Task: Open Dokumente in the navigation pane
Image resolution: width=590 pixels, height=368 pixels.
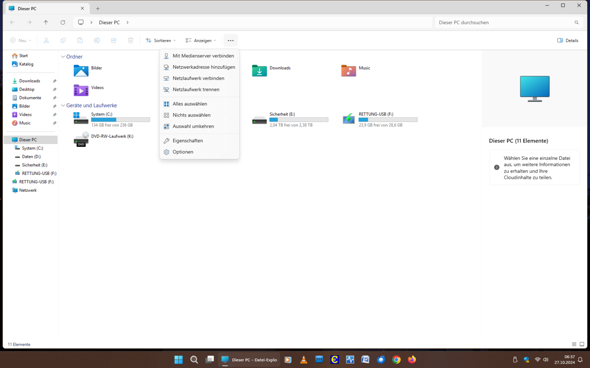Action: [x=26, y=98]
